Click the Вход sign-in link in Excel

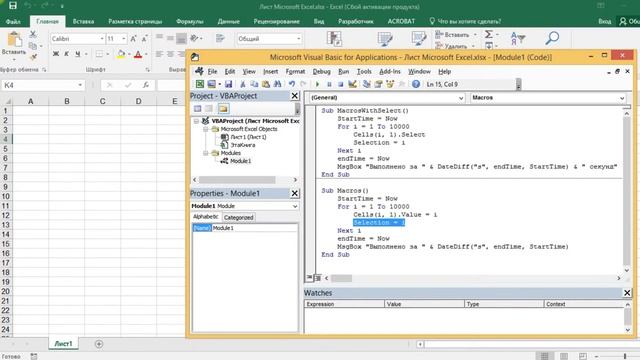604,21
